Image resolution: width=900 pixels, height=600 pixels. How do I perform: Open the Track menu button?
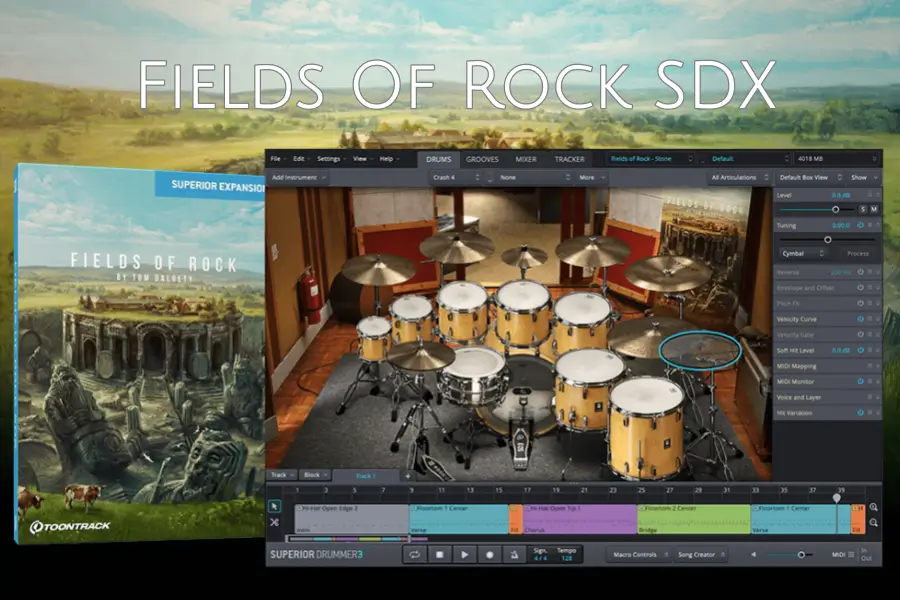[x=282, y=475]
